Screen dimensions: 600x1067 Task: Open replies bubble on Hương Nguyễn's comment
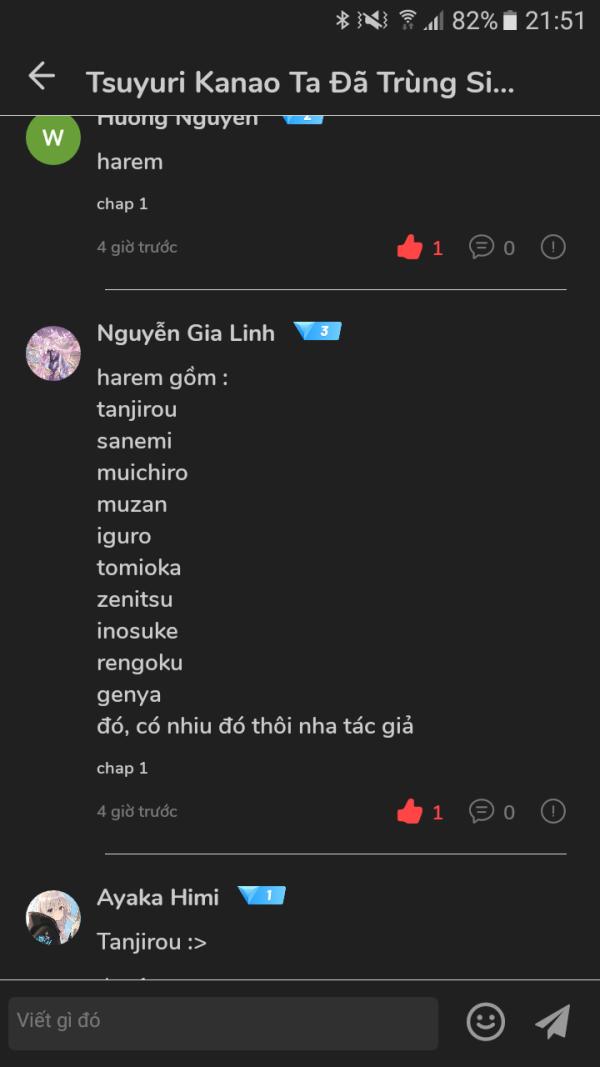(481, 247)
